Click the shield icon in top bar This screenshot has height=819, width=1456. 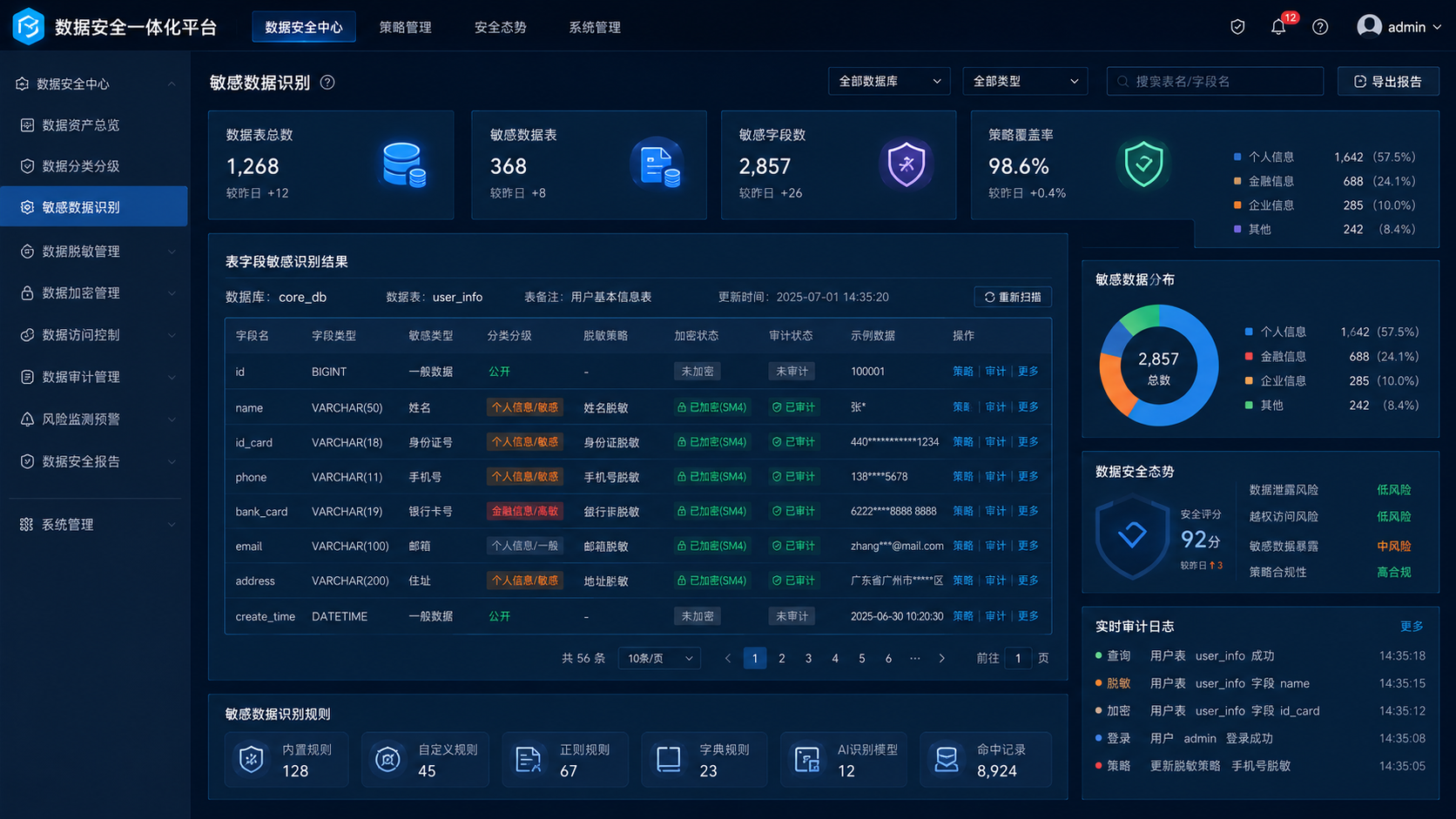pos(1237,27)
